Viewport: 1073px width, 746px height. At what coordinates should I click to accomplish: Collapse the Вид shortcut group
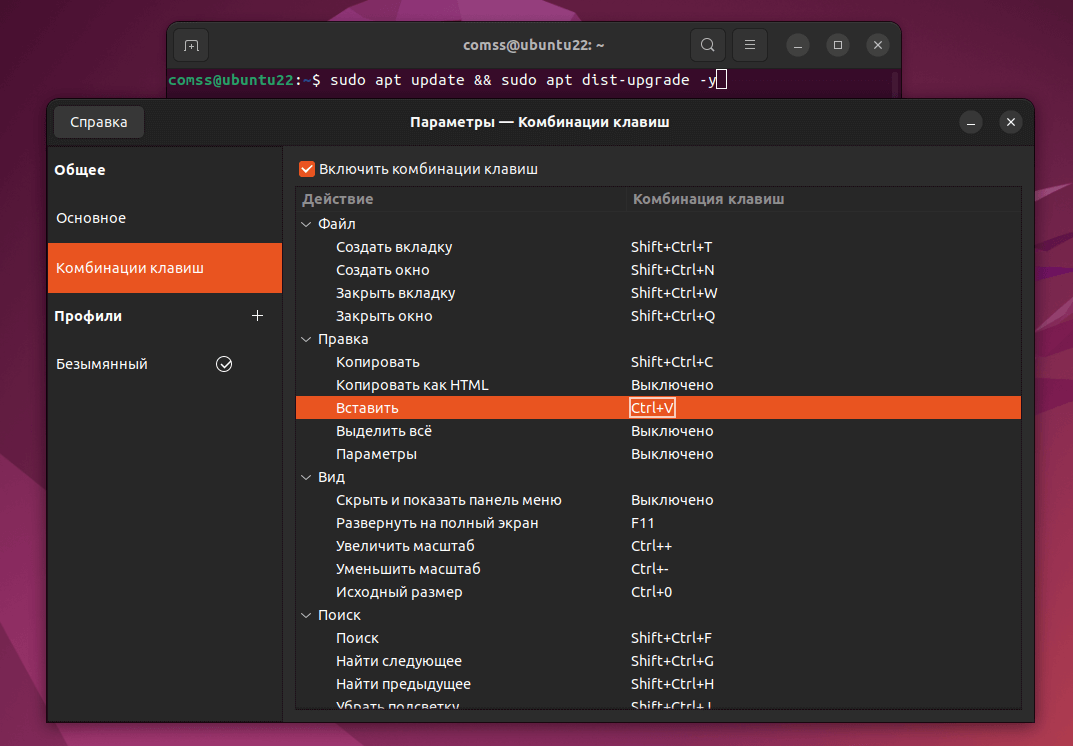click(x=307, y=477)
